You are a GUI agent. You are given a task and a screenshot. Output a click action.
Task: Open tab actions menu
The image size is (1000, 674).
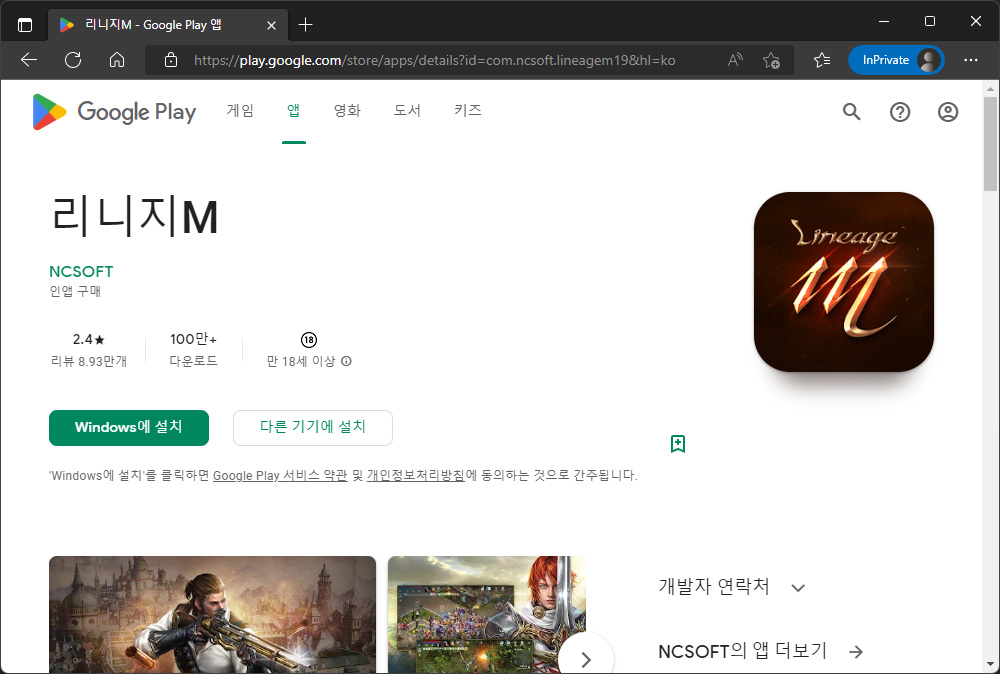pos(25,25)
